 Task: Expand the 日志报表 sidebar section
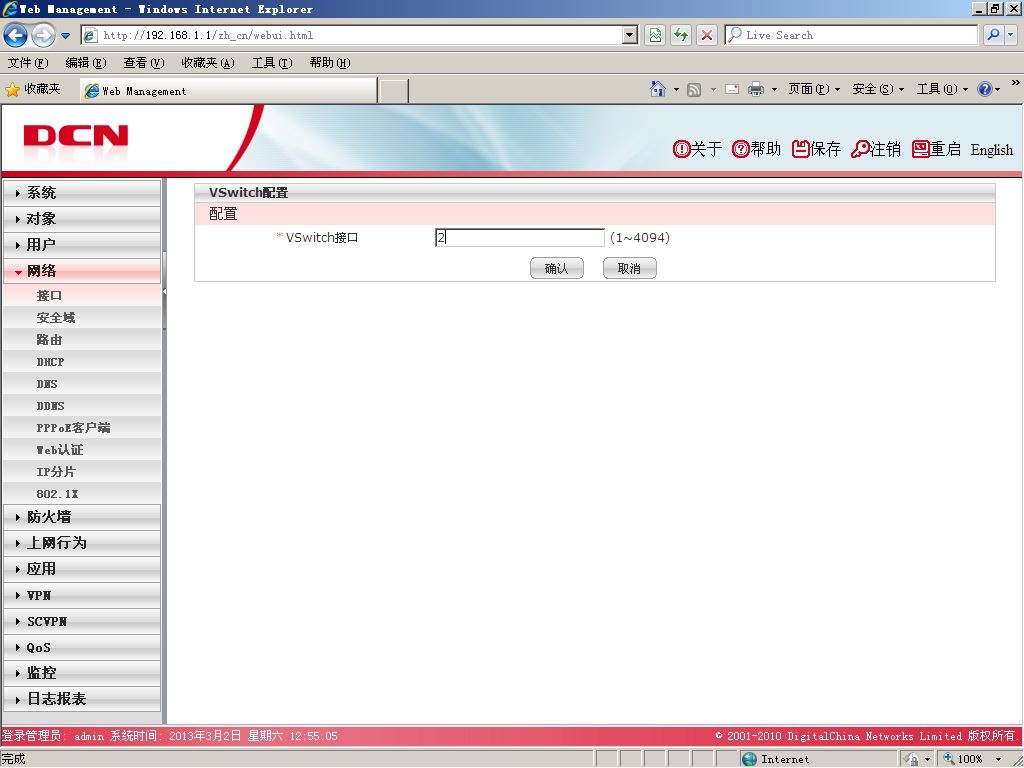pos(82,699)
